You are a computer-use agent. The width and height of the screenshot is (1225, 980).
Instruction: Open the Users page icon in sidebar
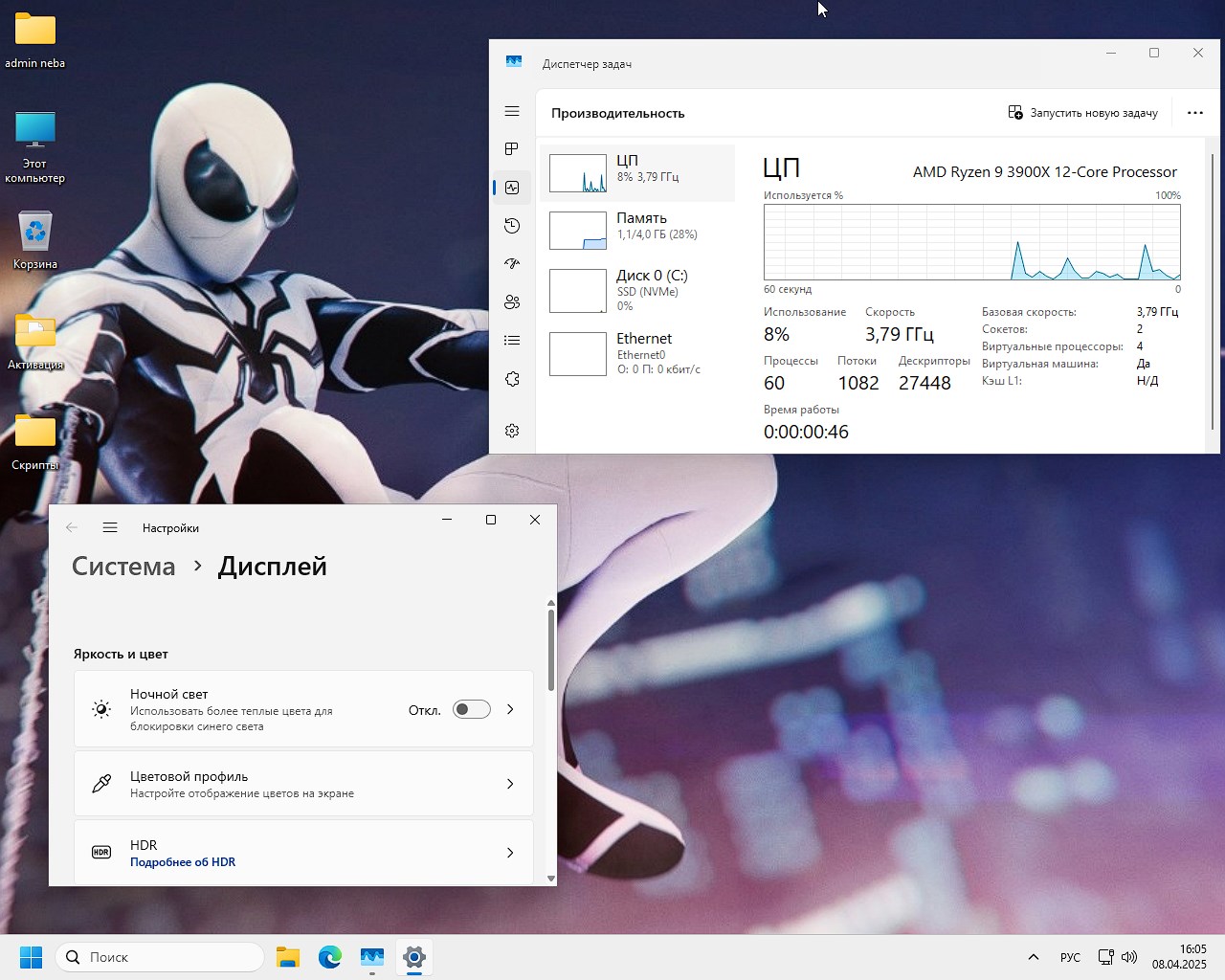tap(512, 302)
